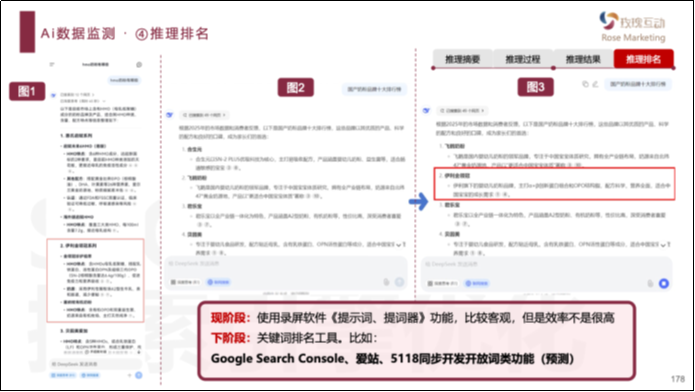Click the user prompt bubble in 图3 chat
The width and height of the screenshot is (695, 392).
pos(637,84)
